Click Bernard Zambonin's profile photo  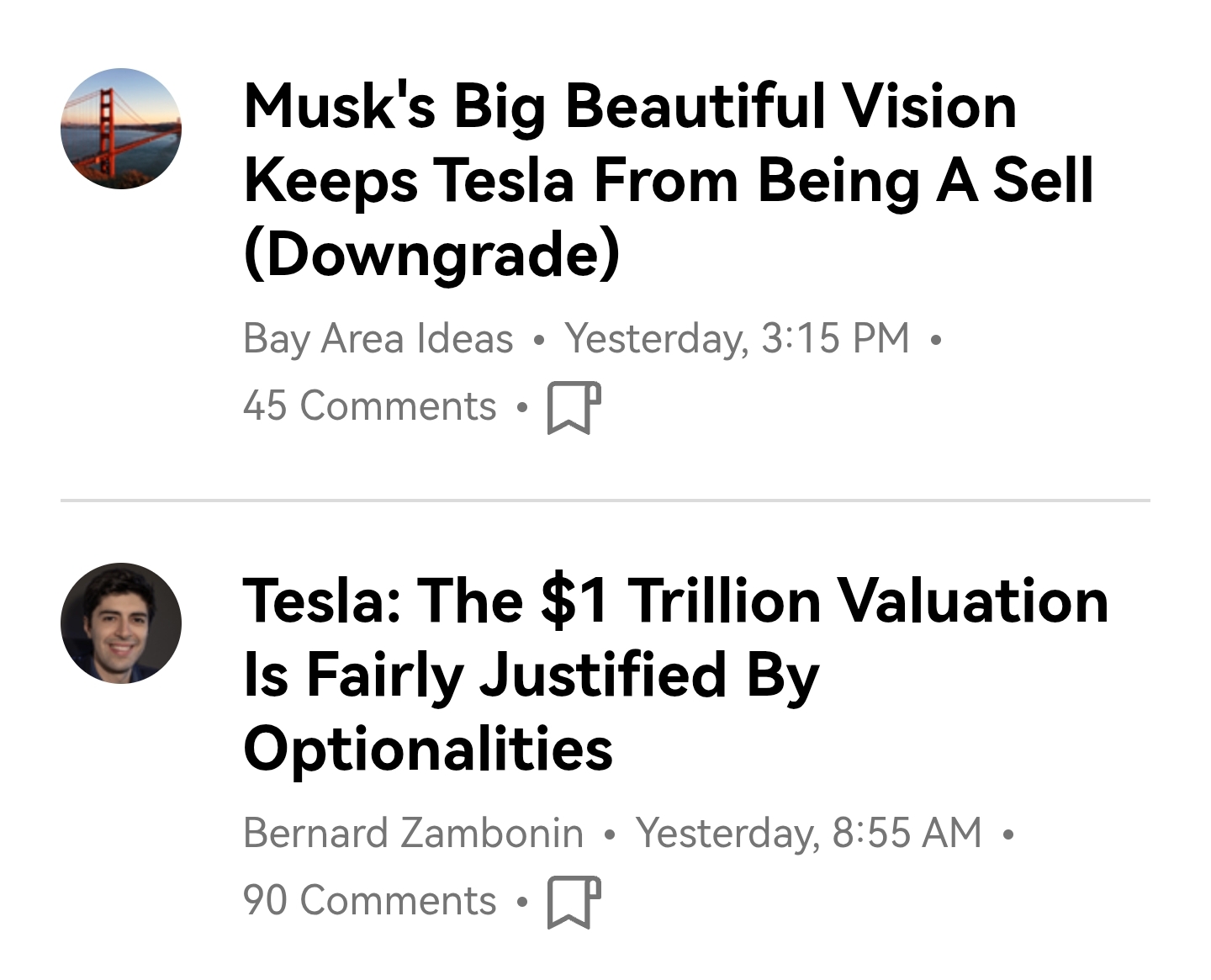tap(121, 623)
